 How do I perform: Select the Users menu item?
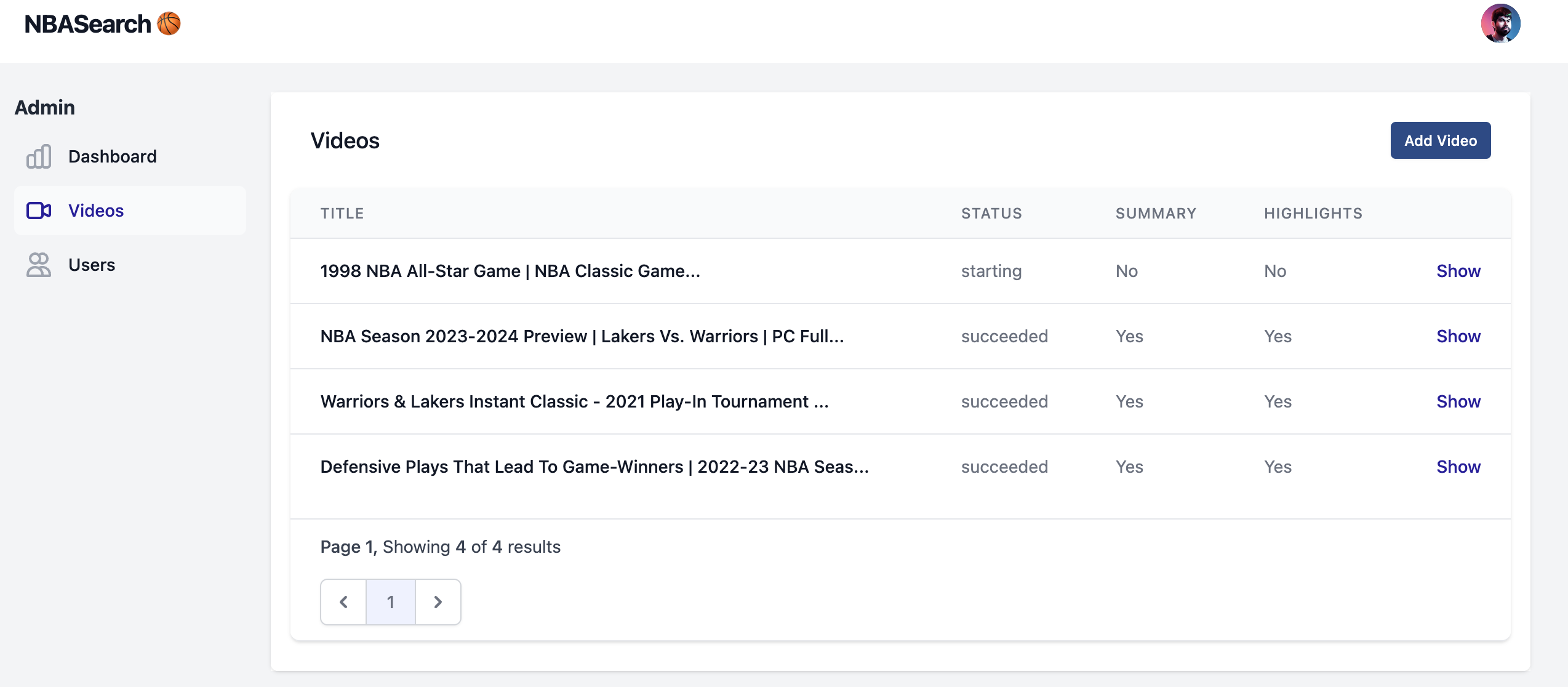[x=92, y=265]
